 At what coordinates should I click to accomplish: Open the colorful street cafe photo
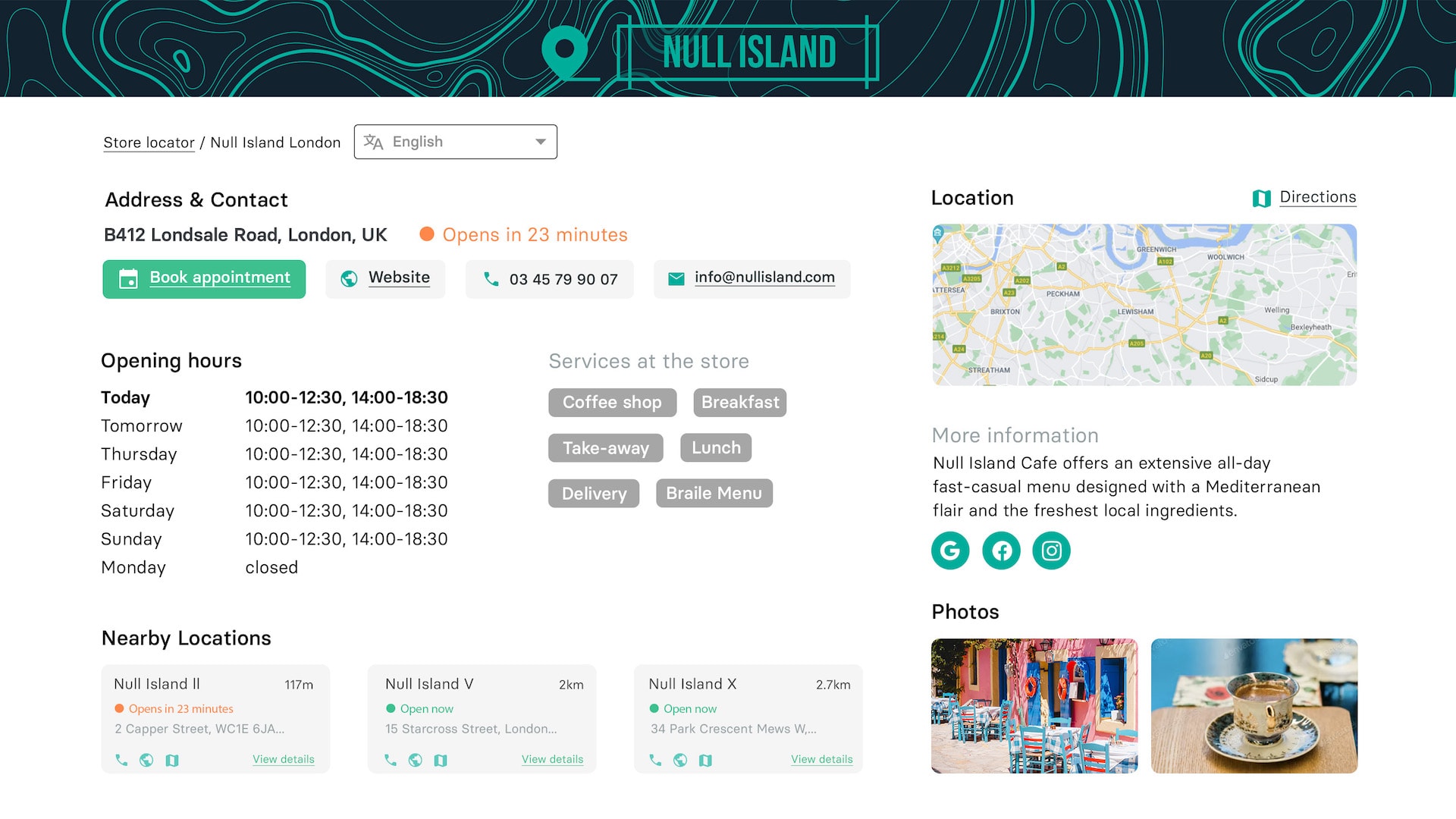[1034, 705]
